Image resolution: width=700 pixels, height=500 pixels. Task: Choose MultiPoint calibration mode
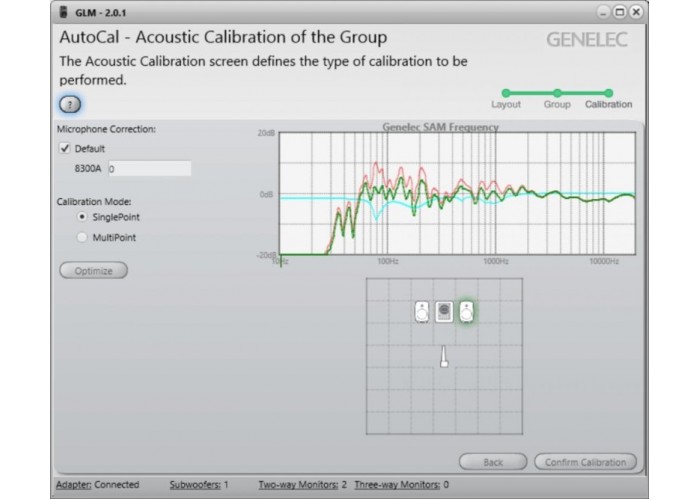82,237
